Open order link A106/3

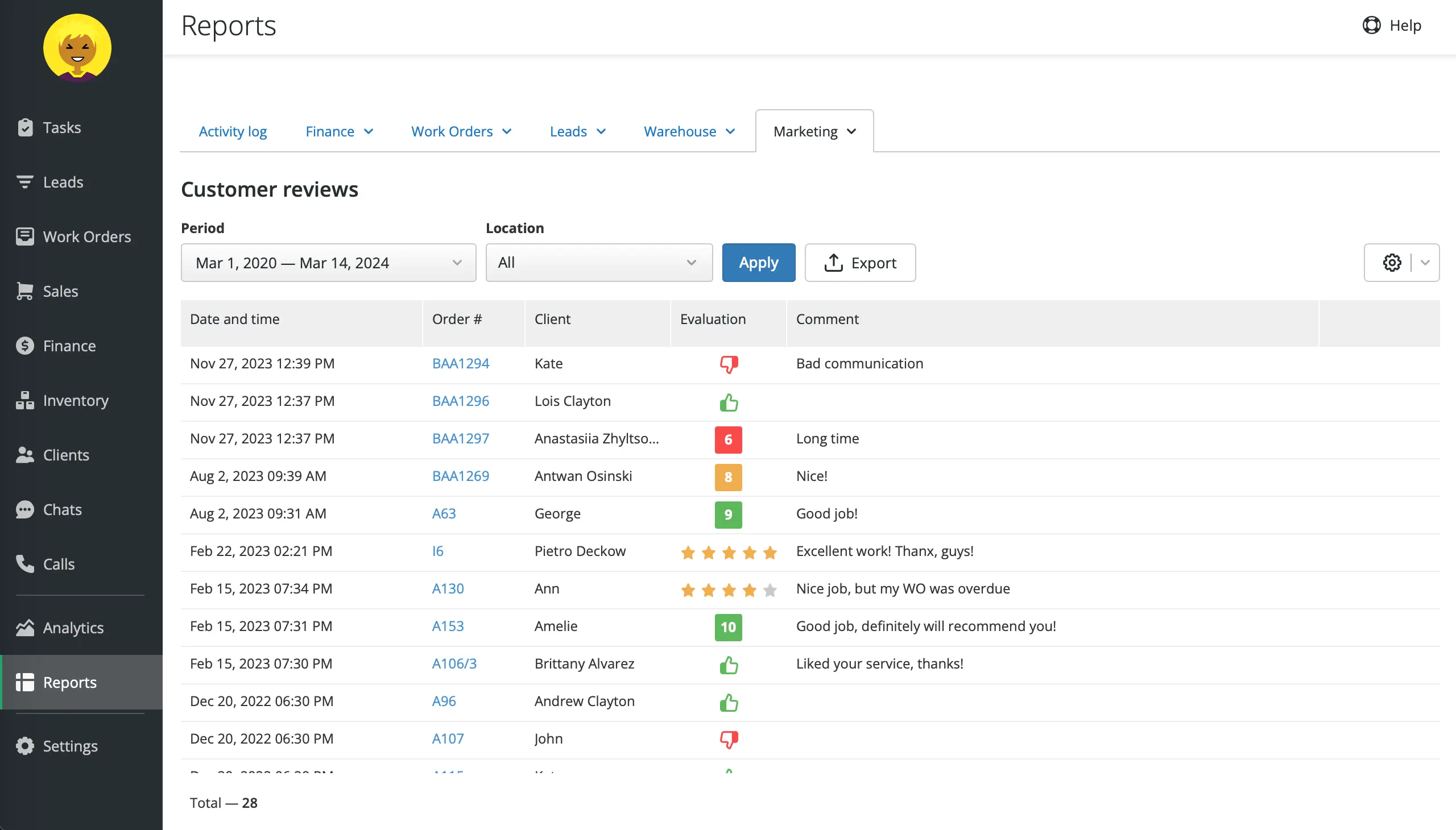tap(454, 663)
